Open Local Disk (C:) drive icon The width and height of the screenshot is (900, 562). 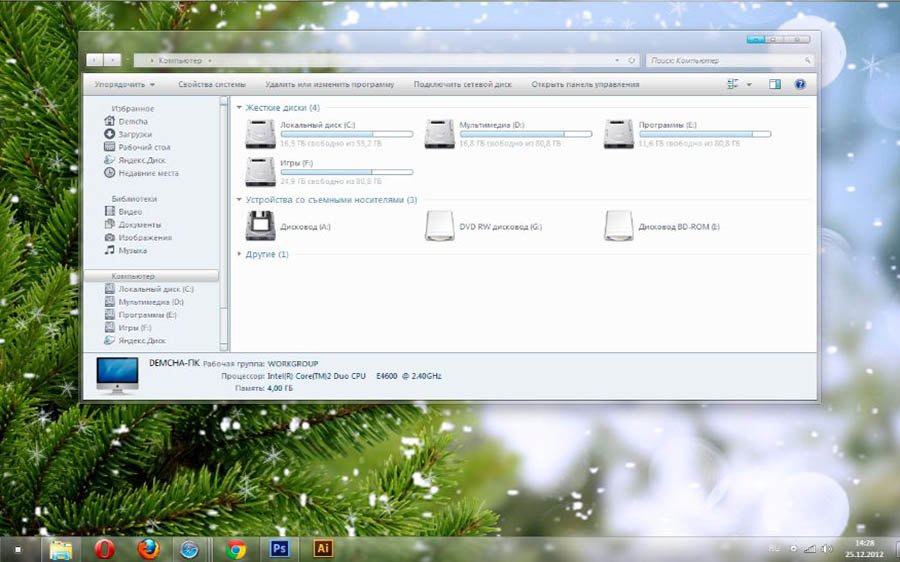(x=260, y=134)
